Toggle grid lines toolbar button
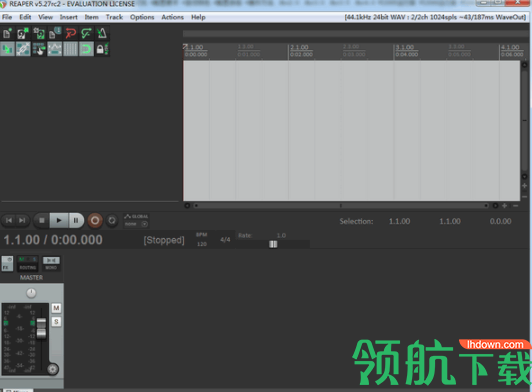The width and height of the screenshot is (532, 392). [x=71, y=49]
